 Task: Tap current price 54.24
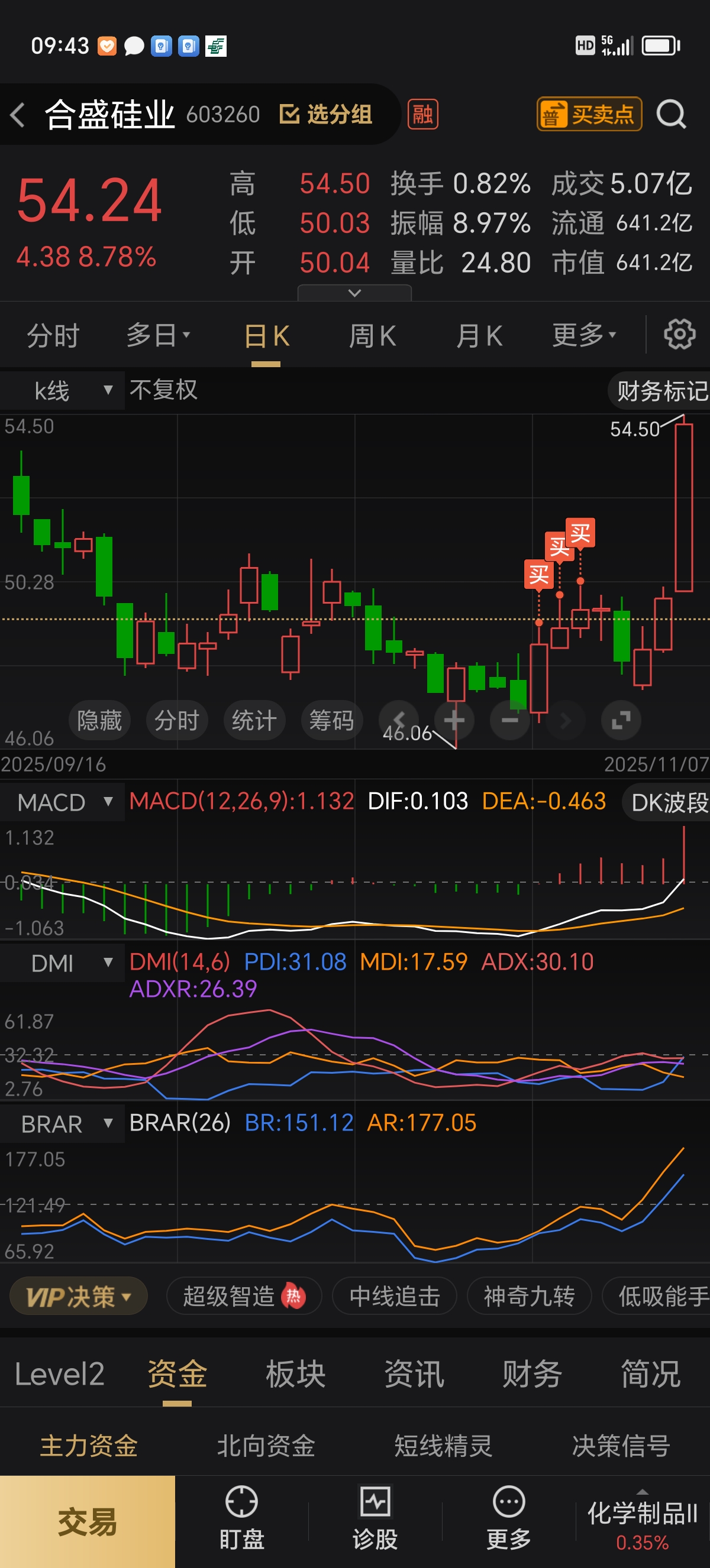(x=89, y=200)
